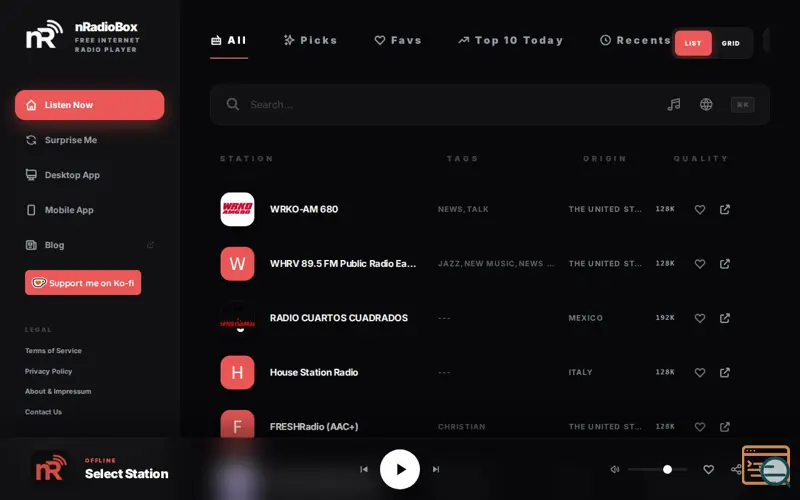Viewport: 800px width, 500px height.
Task: Open RADIO CUARTOS CUADRADOS external link icon
Action: click(724, 318)
